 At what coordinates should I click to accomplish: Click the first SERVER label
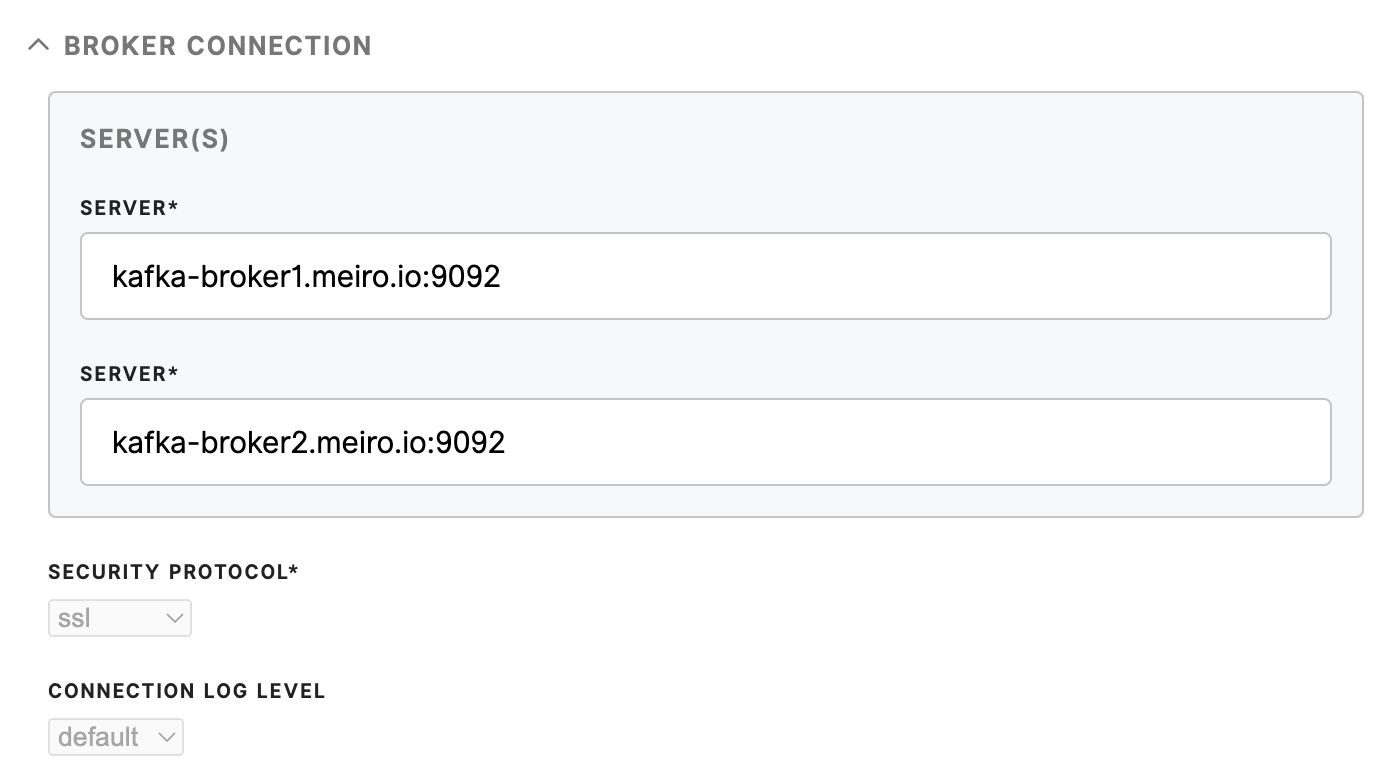point(129,208)
